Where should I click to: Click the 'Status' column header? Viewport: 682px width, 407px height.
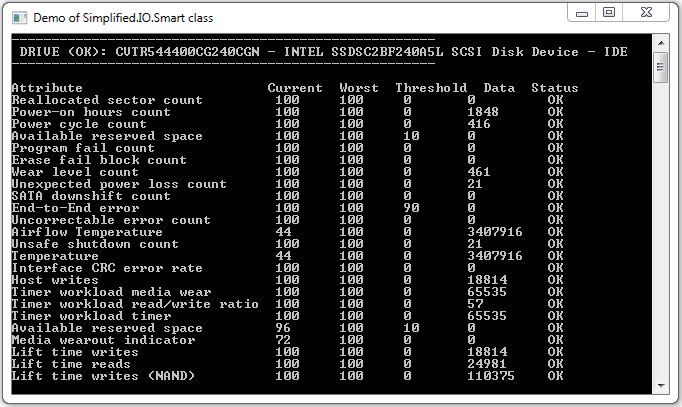[555, 88]
